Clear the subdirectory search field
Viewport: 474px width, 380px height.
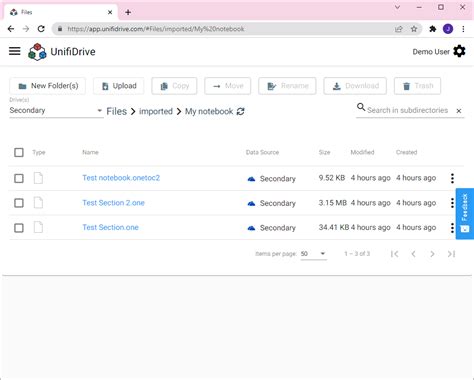pyautogui.click(x=459, y=111)
